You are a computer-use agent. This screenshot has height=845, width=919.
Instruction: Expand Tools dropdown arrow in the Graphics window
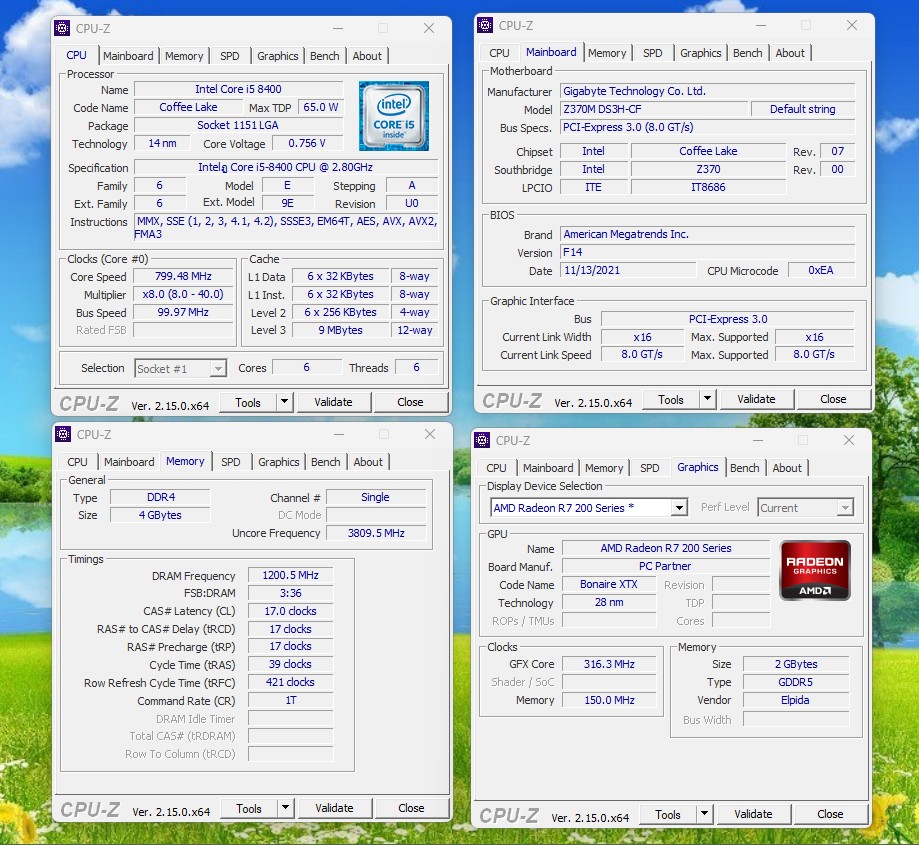tap(704, 814)
